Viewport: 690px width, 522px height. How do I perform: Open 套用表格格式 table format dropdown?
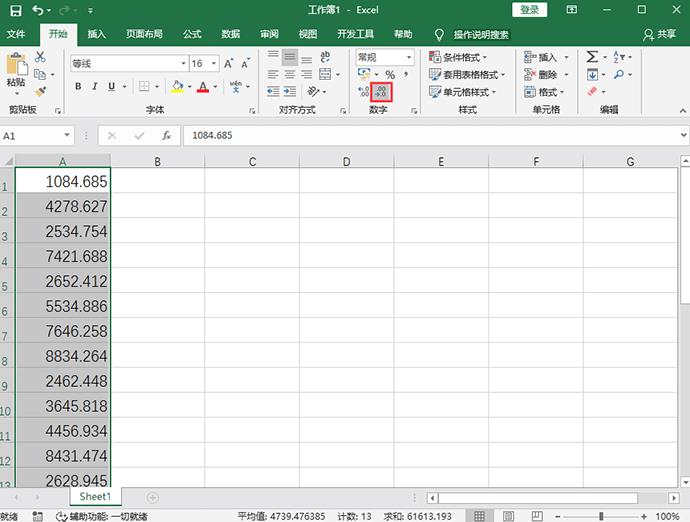[467, 74]
